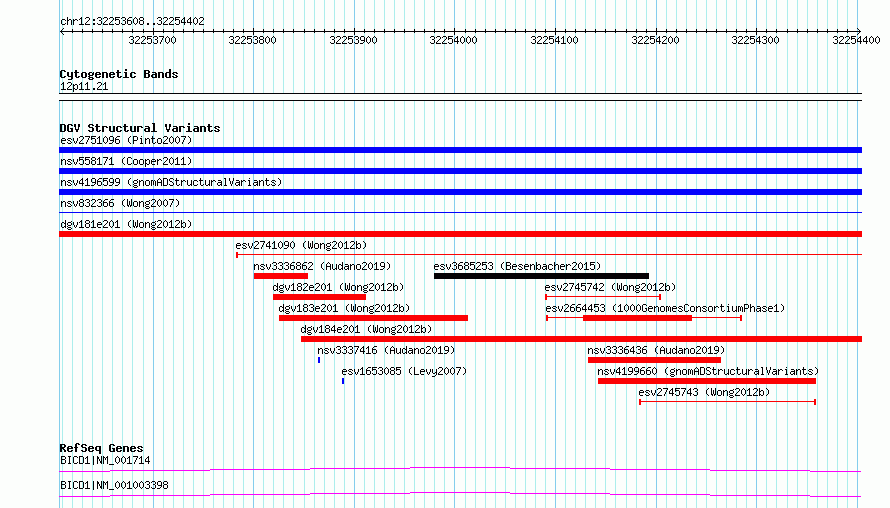Click the esv2745743 (Wong2012b) label
Screen dimensions: 890x508
704,392
